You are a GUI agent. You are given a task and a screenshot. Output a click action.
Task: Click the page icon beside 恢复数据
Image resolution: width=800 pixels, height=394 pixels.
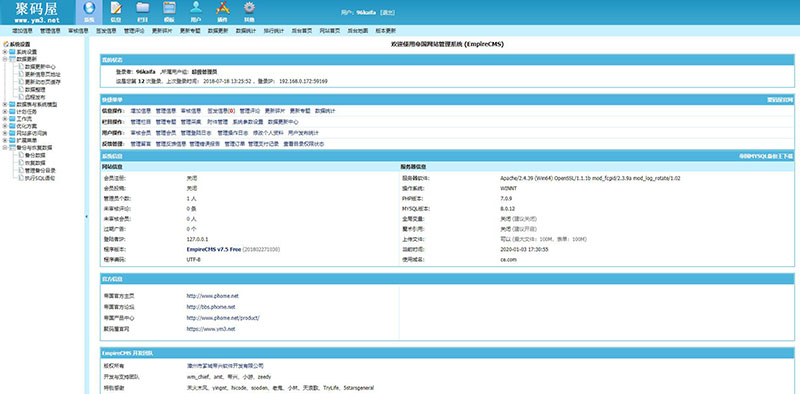pos(21,163)
